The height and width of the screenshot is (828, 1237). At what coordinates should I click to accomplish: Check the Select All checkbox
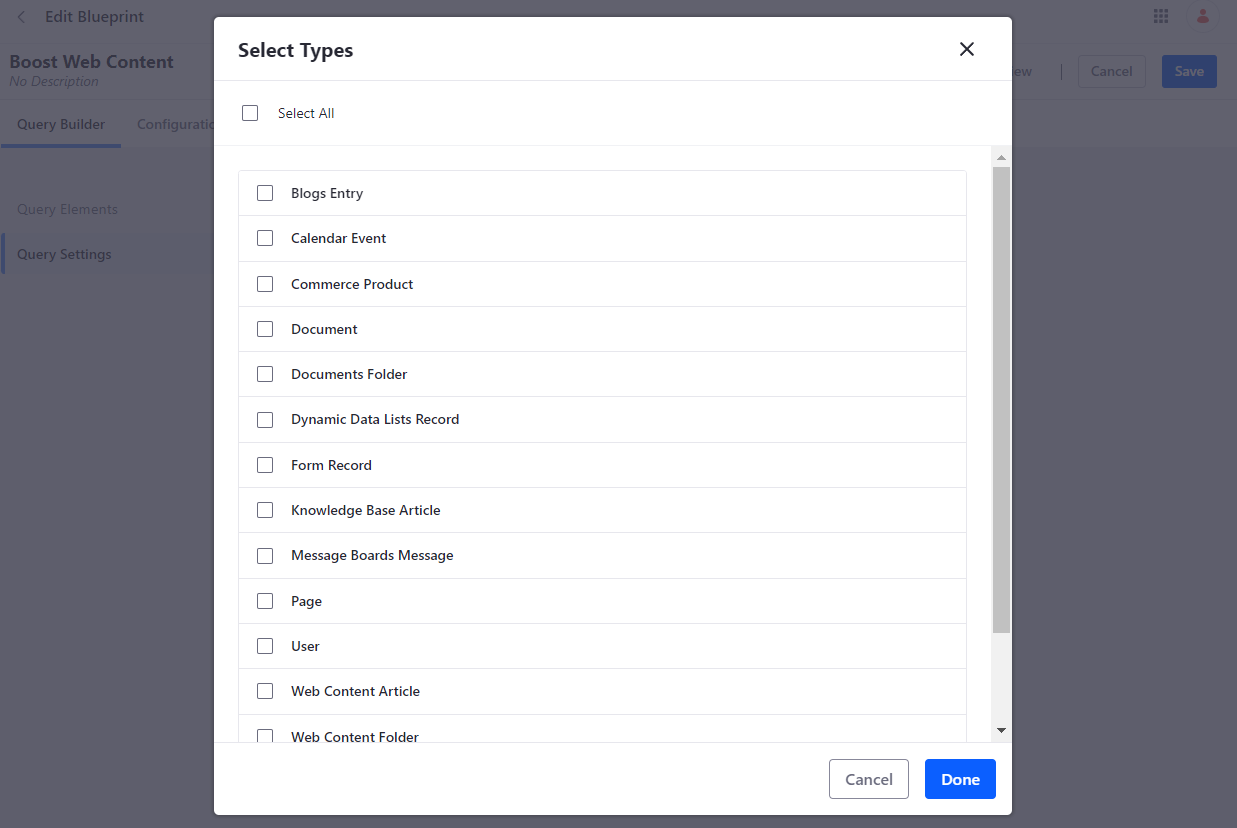(250, 113)
